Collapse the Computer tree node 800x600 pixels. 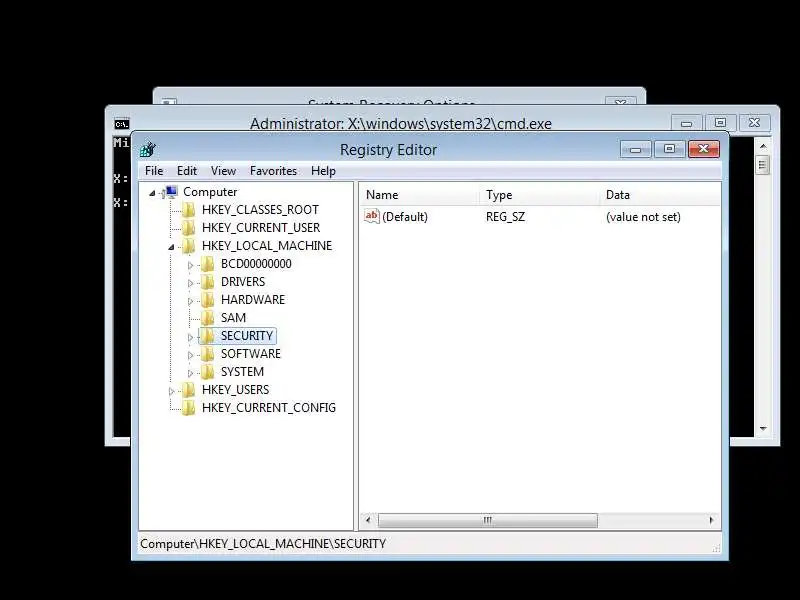click(152, 193)
